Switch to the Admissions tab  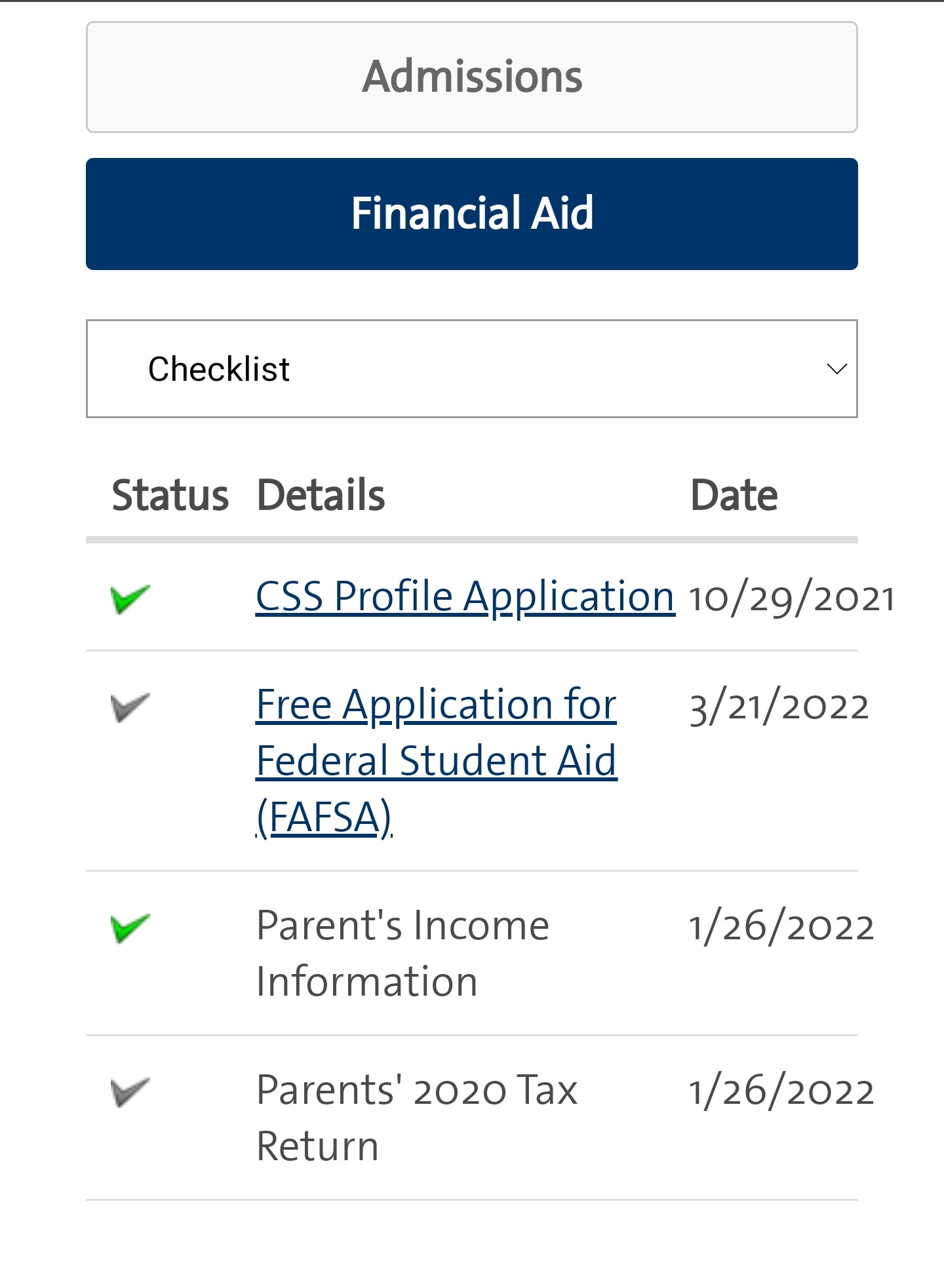(x=471, y=77)
